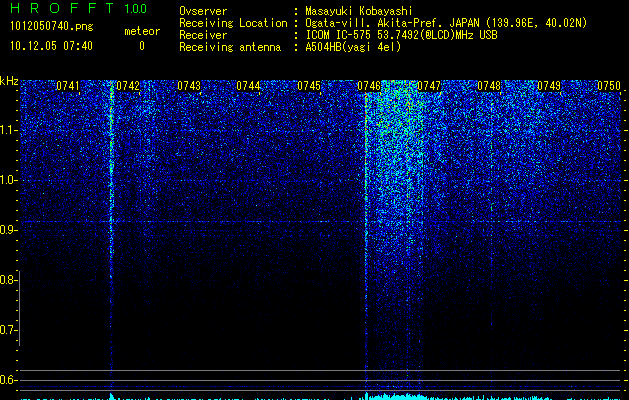Click the 0.8 kHz frequency label

pos(7,280)
